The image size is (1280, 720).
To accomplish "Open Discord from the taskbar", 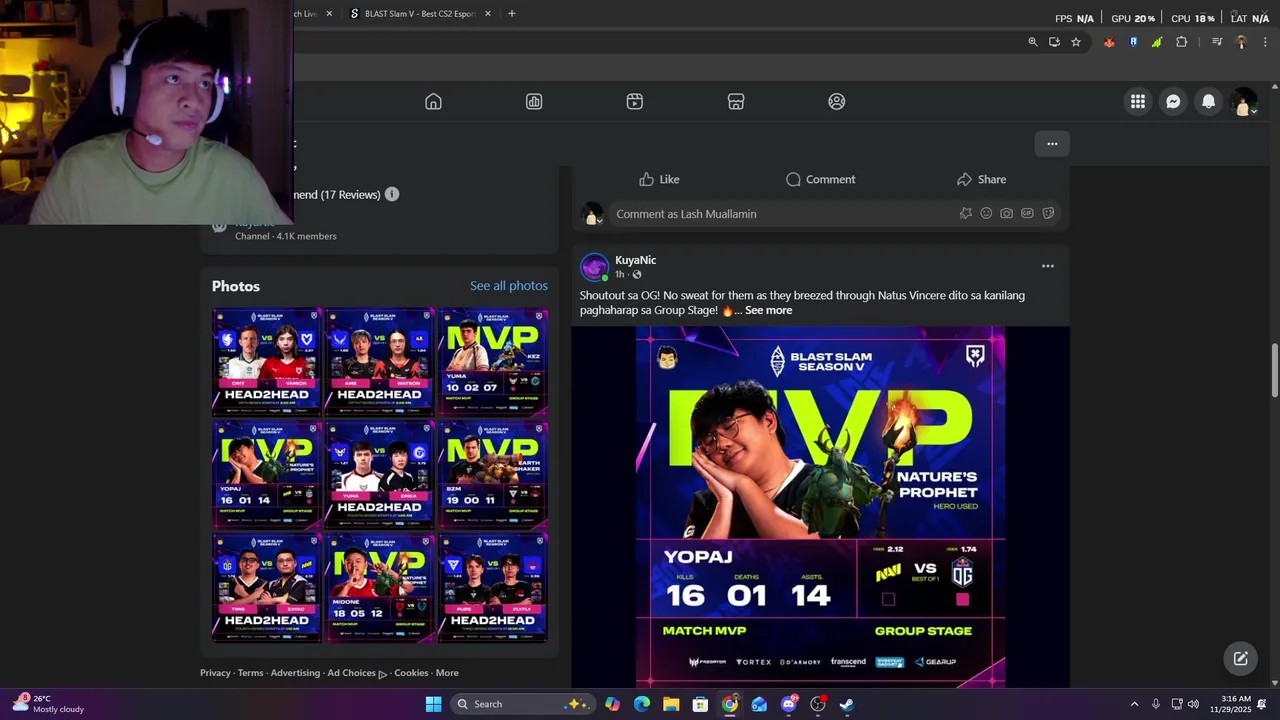I will tap(789, 704).
